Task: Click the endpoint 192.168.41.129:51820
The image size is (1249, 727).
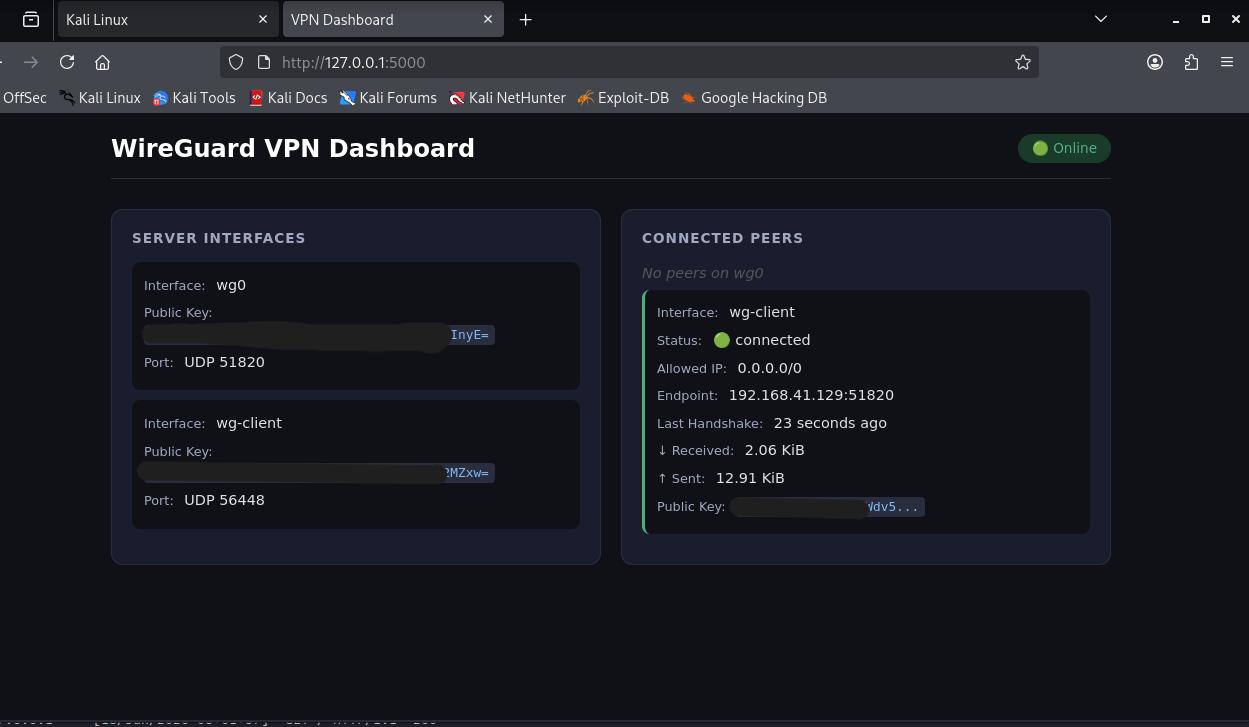Action: [811, 395]
